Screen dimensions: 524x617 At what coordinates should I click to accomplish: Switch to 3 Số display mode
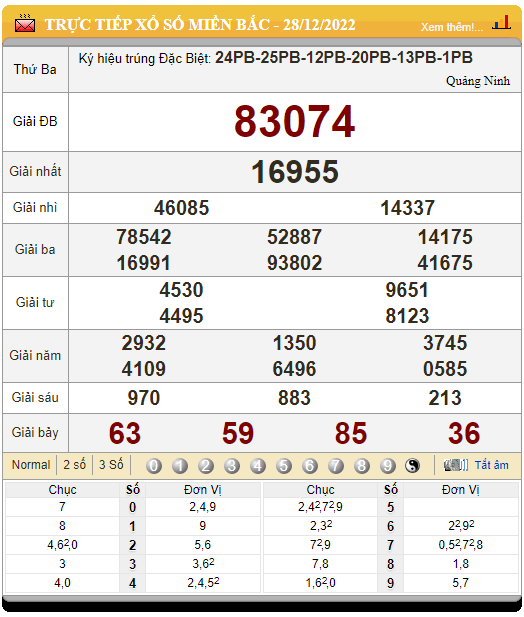tap(111, 465)
